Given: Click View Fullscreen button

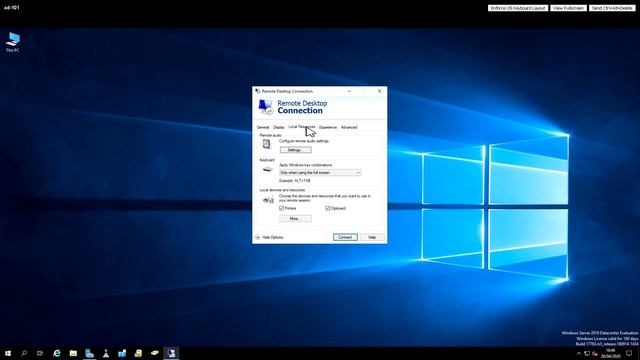Looking at the screenshot, I should pos(568,8).
